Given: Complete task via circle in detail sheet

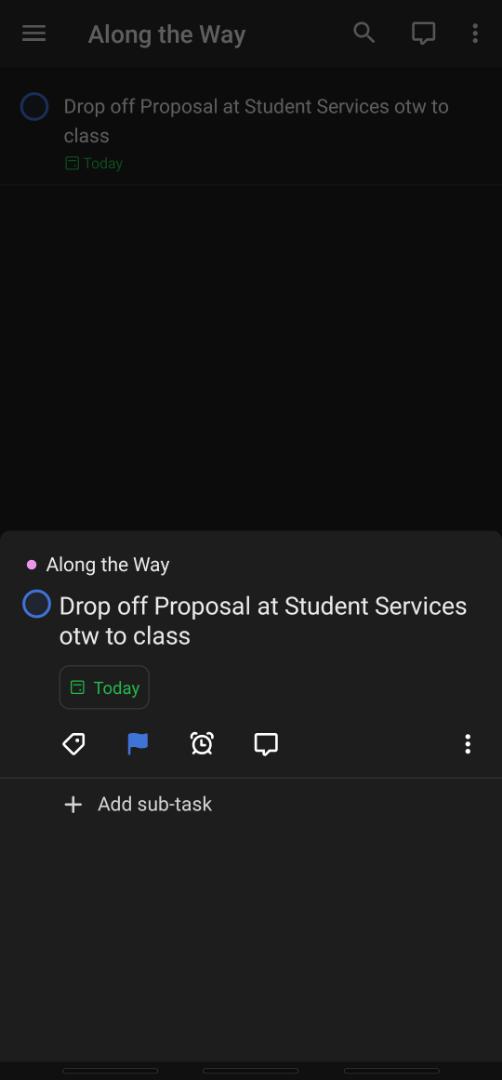Looking at the screenshot, I should 36,604.
